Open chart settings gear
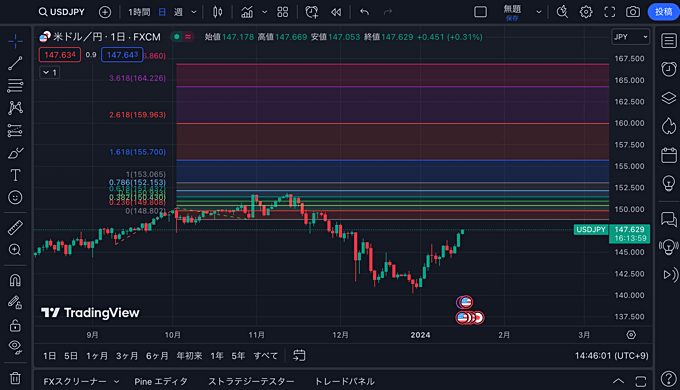The width and height of the screenshot is (680, 390). click(x=586, y=12)
